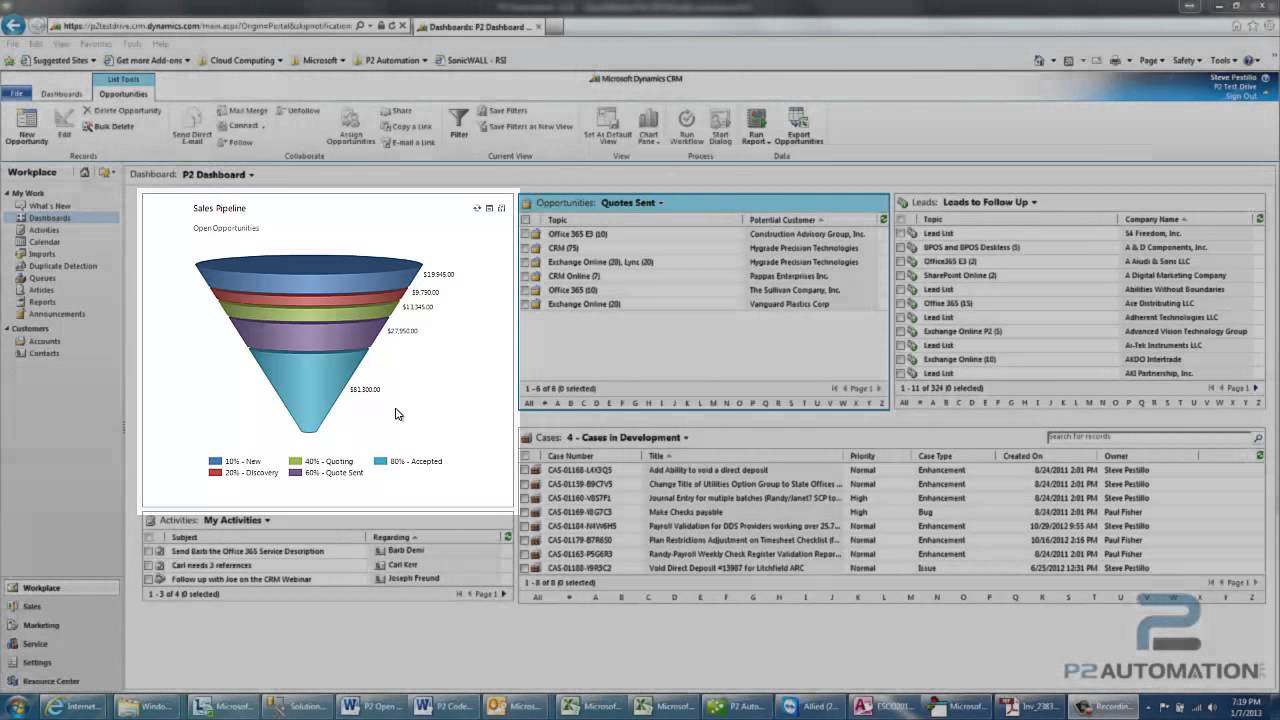The height and width of the screenshot is (720, 1280).
Task: Click Delete Opportunity in the ribbon
Action: (x=121, y=111)
